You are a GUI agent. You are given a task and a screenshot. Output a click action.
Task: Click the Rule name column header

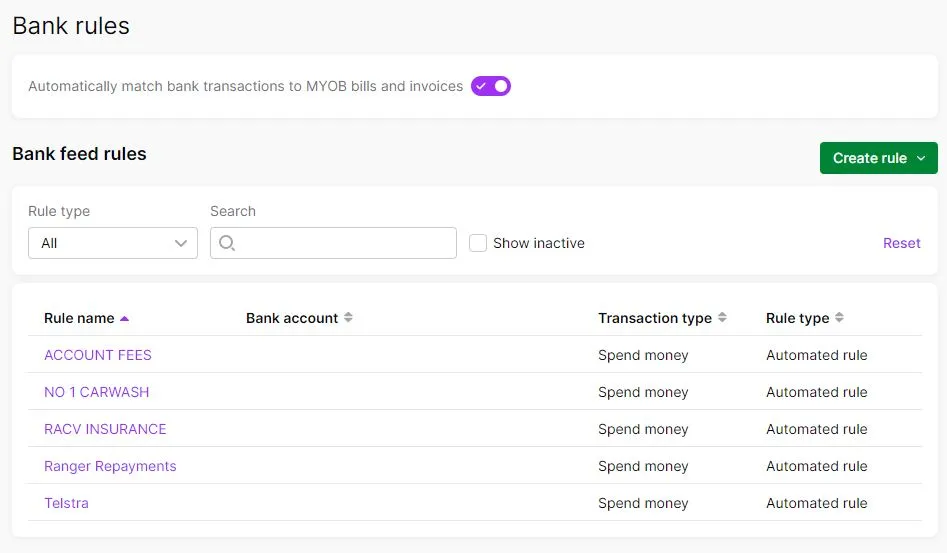click(x=79, y=318)
